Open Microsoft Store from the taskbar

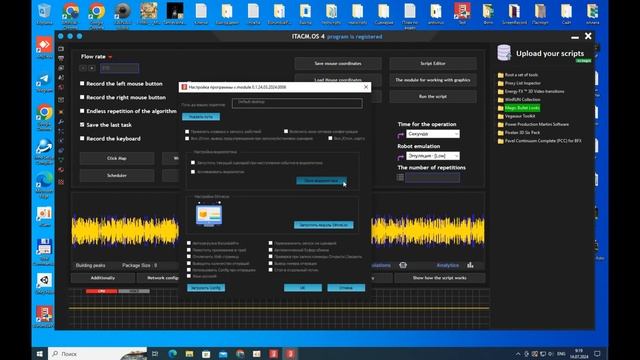pyautogui.click(x=206, y=353)
